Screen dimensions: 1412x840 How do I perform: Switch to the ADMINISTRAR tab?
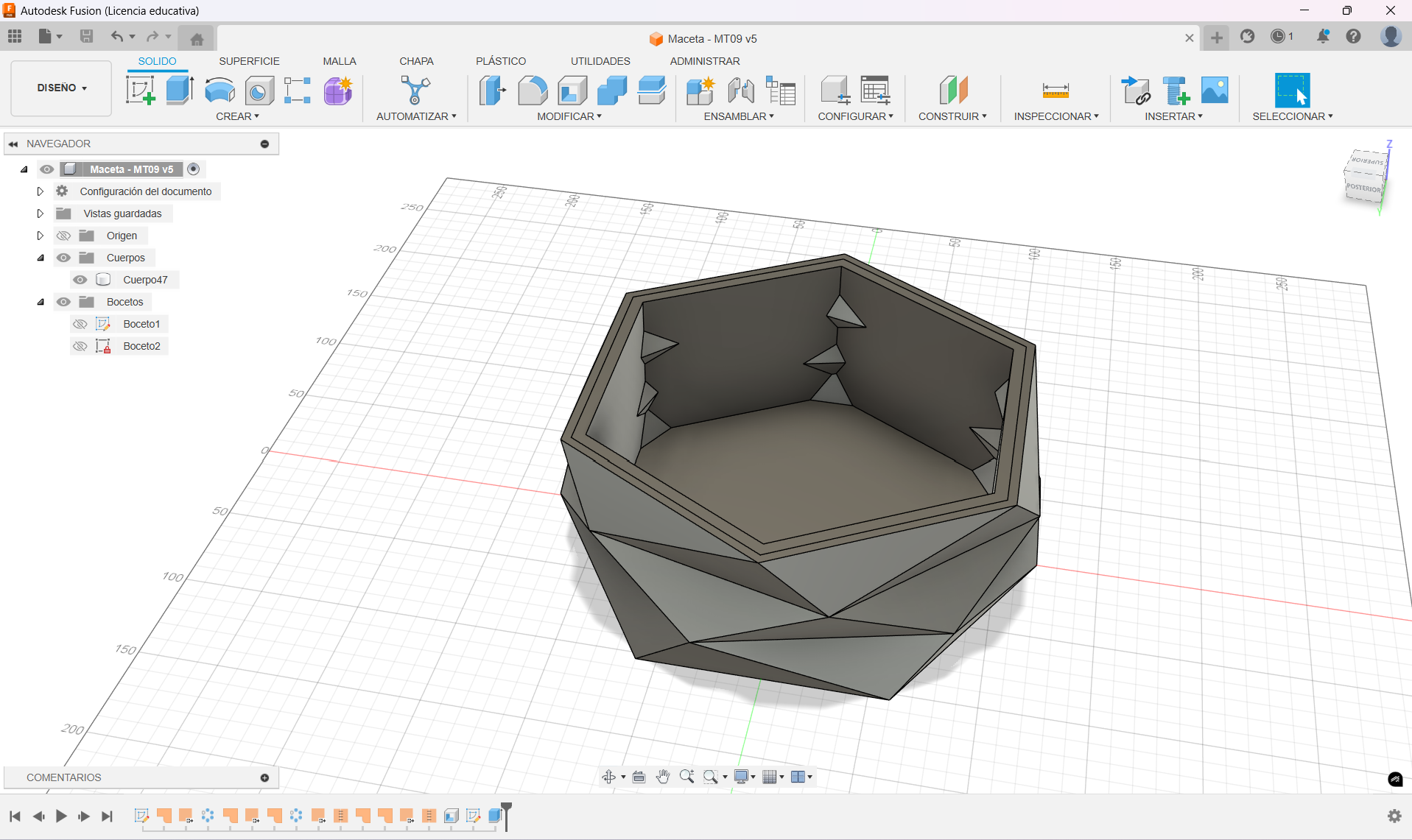(x=705, y=61)
